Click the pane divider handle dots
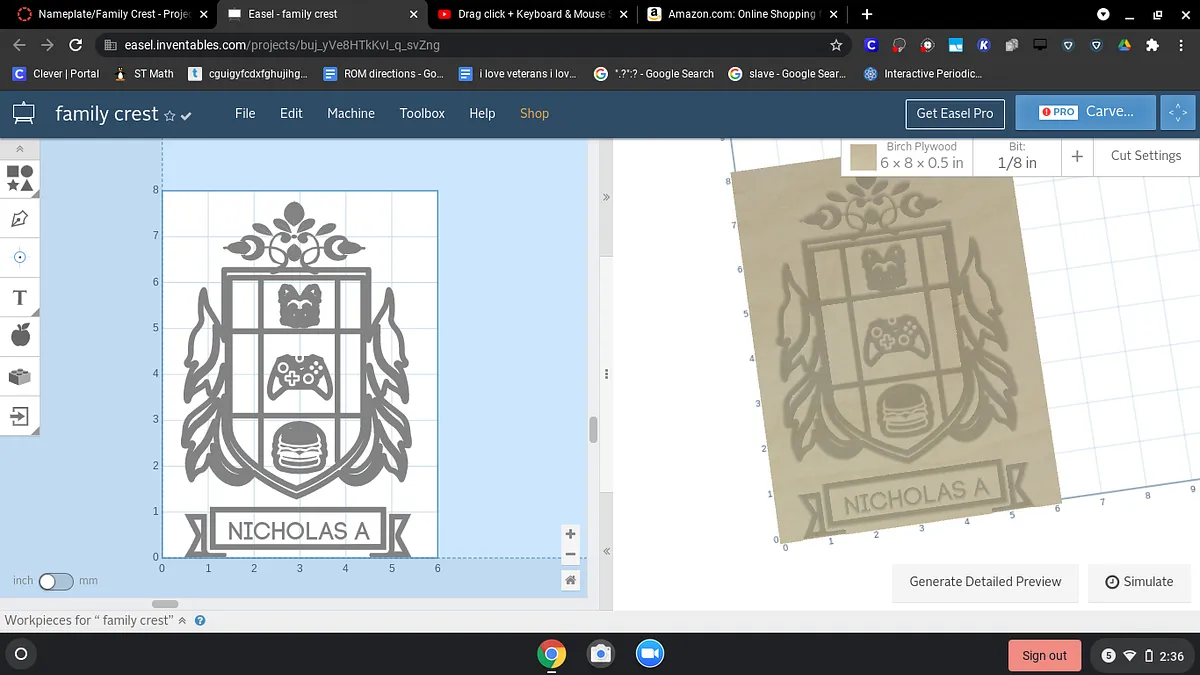The width and height of the screenshot is (1200, 675). (x=606, y=374)
